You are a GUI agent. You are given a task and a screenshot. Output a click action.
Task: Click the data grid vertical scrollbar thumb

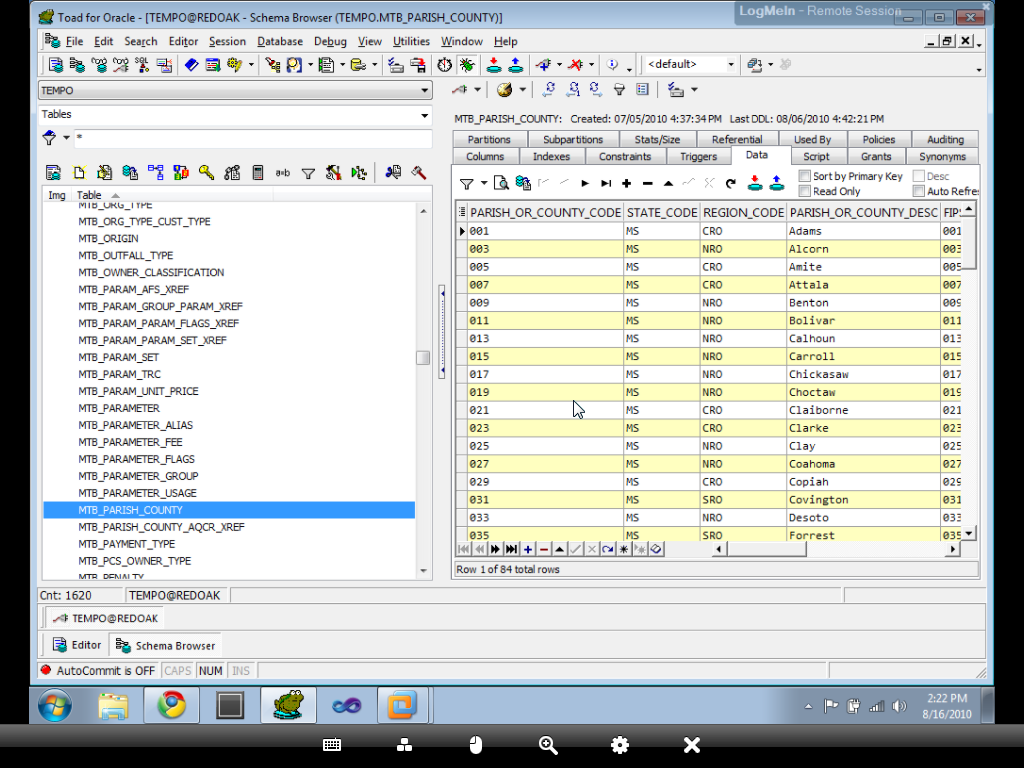click(969, 244)
